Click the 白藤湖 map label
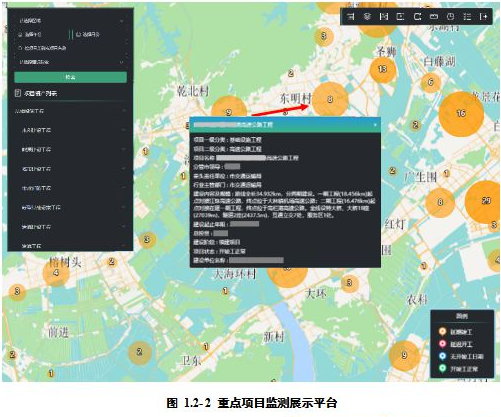Image resolution: width=501 pixels, height=417 pixels. click(x=439, y=61)
